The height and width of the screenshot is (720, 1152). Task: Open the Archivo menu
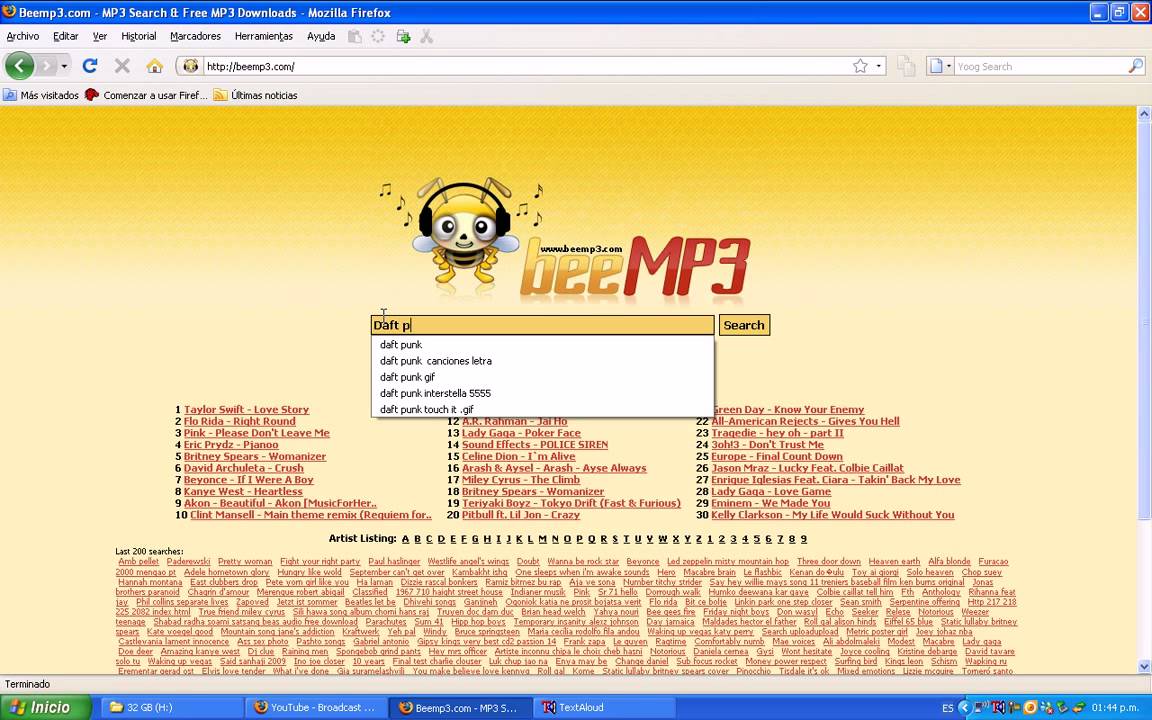pyautogui.click(x=23, y=36)
